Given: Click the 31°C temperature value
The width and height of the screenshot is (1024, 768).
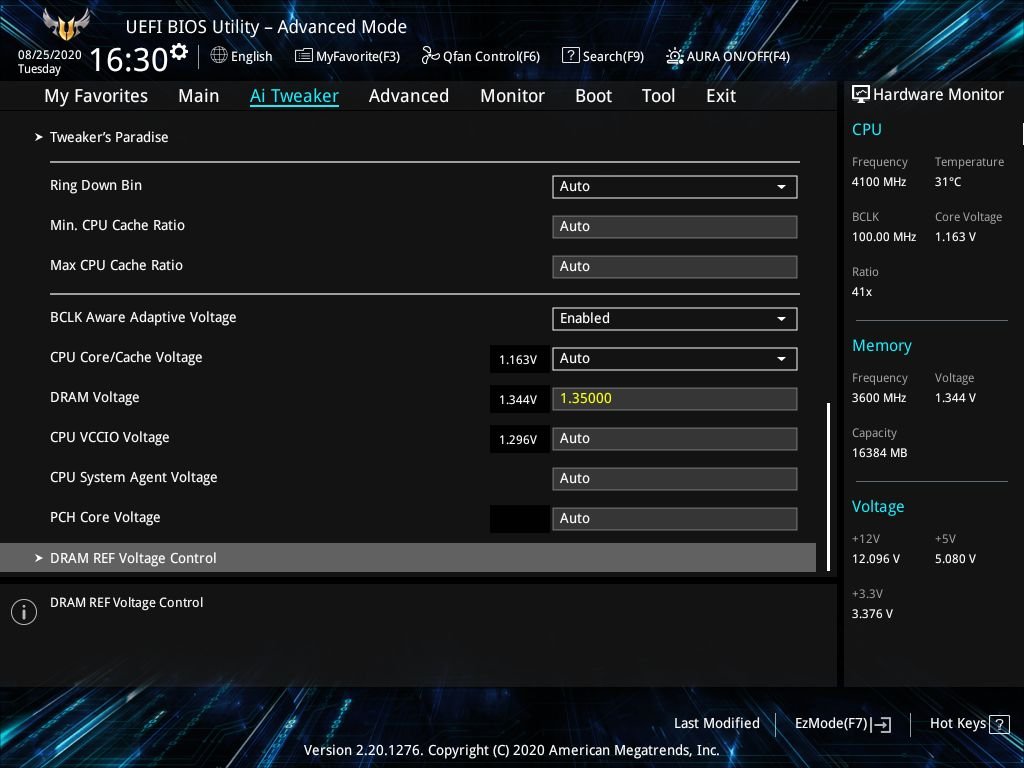Looking at the screenshot, I should coord(948,182).
